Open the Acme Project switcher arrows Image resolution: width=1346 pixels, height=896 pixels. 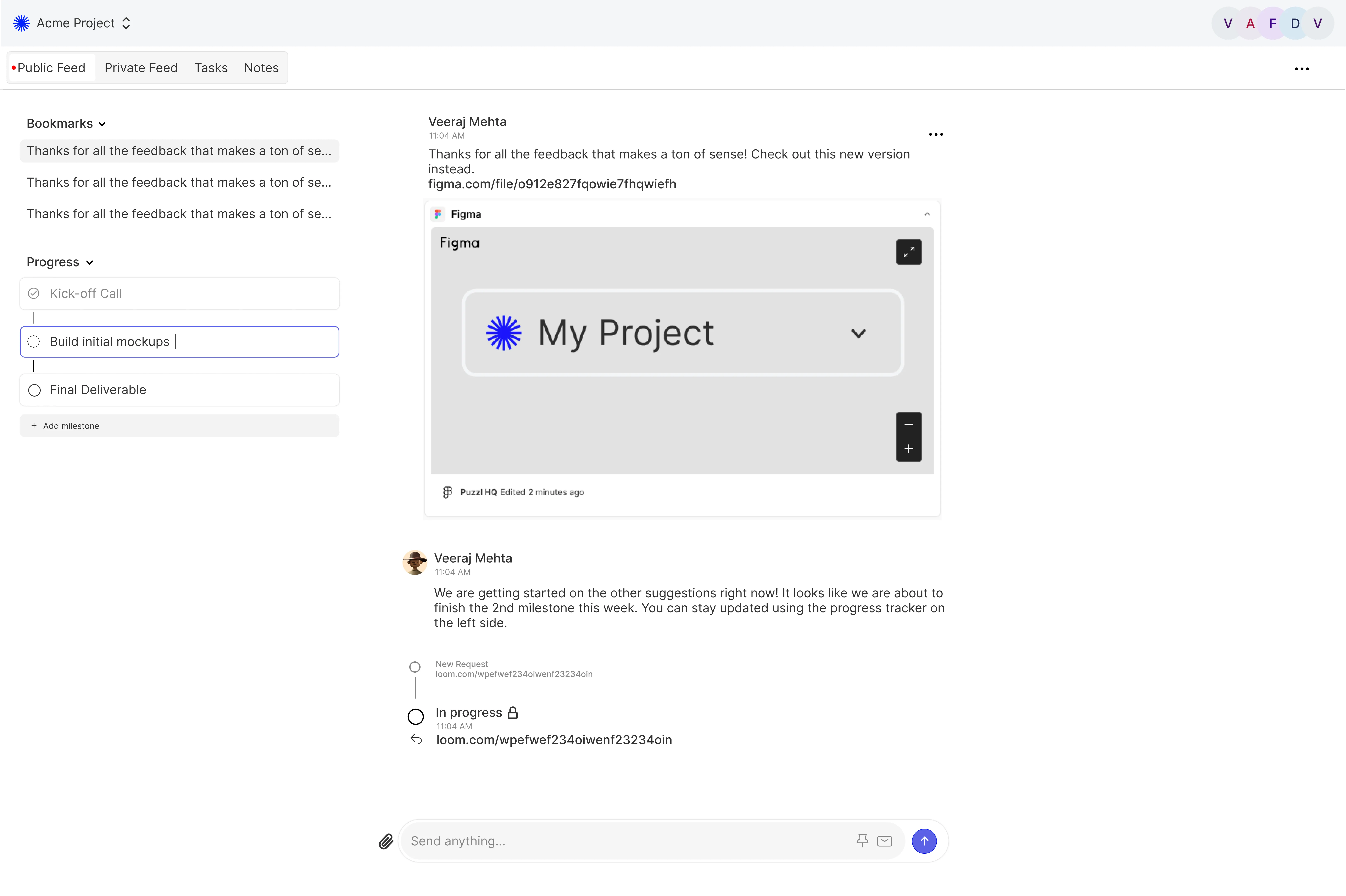pyautogui.click(x=126, y=23)
